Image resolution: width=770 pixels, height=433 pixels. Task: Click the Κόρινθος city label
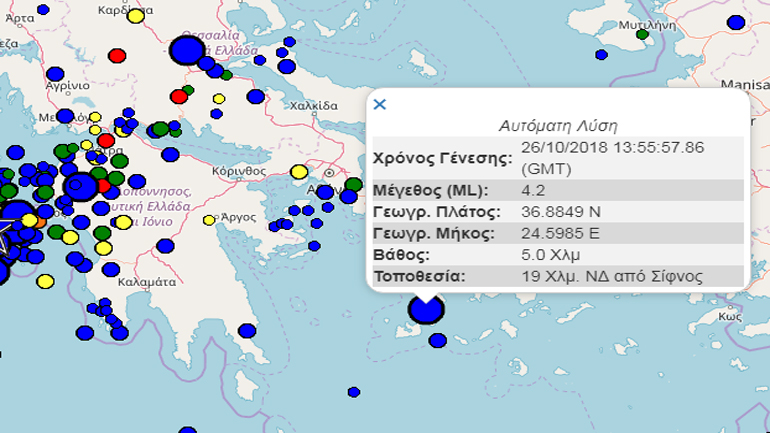[239, 171]
